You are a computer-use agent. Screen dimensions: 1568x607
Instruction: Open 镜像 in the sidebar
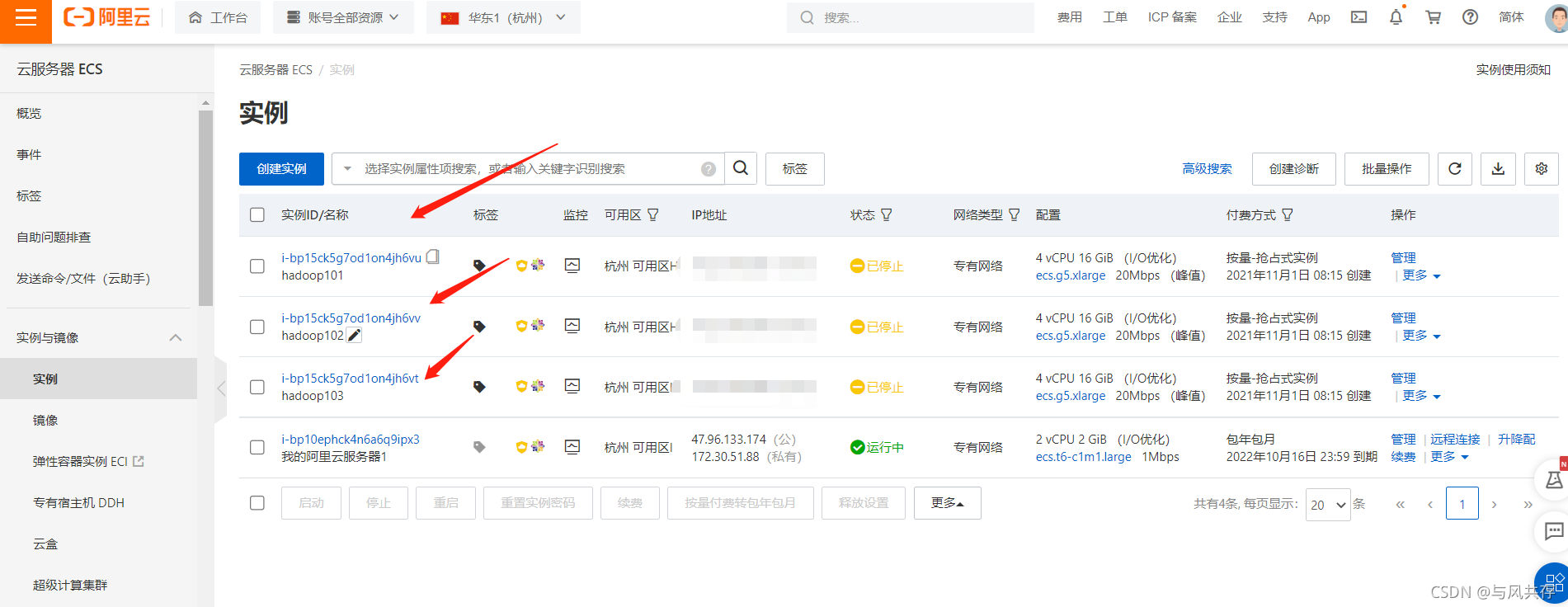click(45, 420)
